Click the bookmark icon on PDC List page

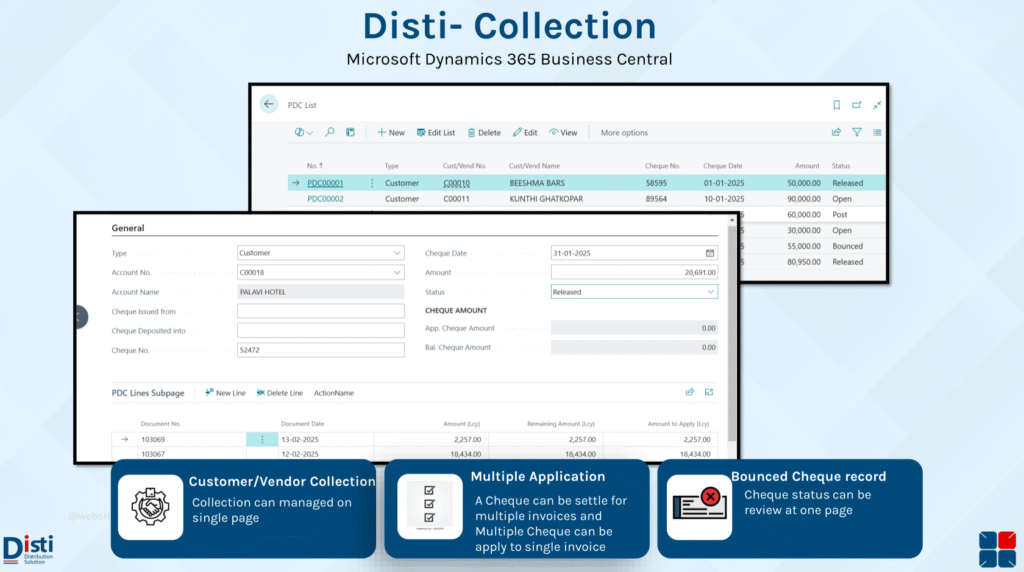pos(837,105)
